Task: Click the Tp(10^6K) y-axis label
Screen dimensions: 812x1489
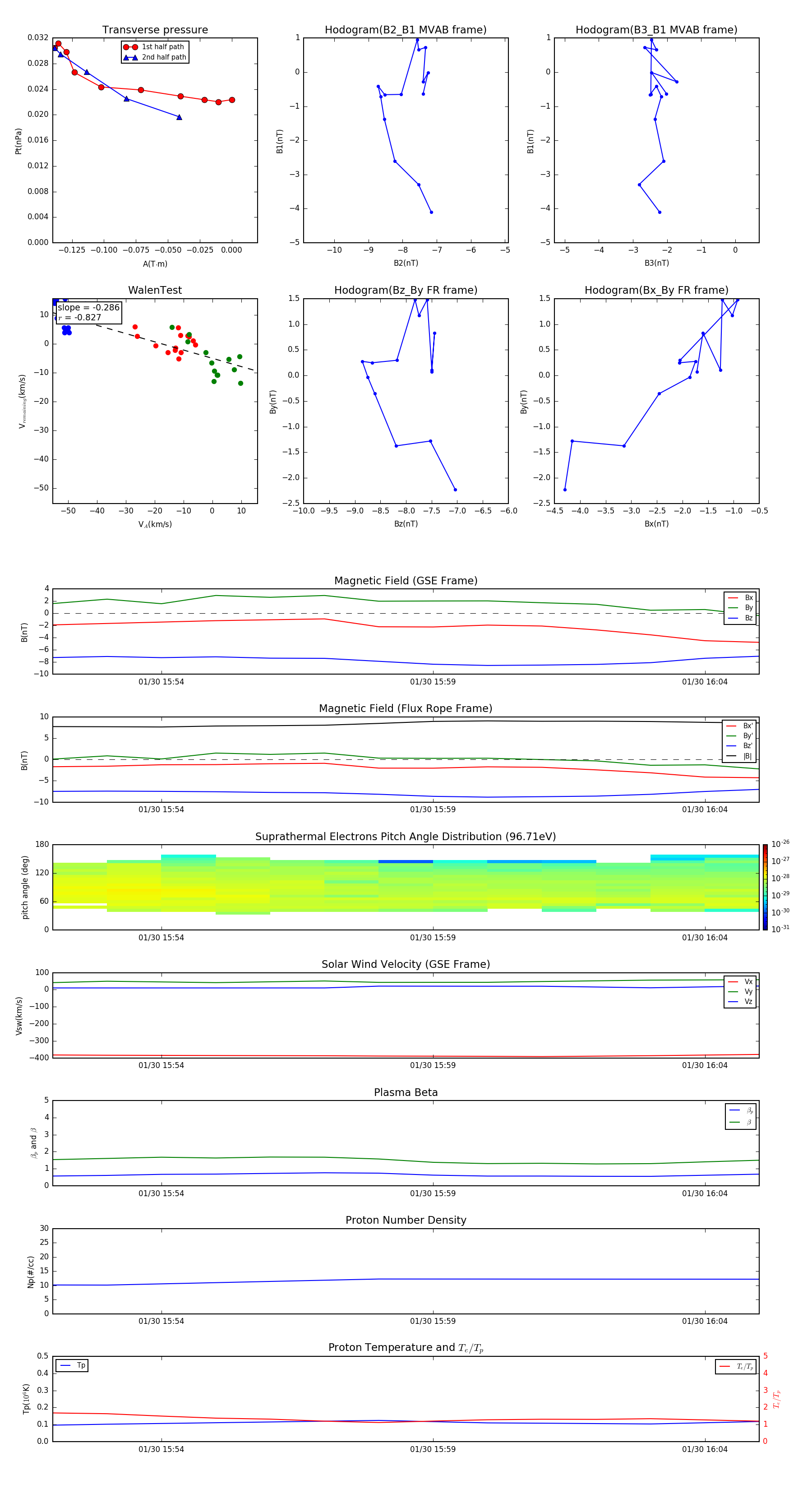Action: click(26, 1399)
